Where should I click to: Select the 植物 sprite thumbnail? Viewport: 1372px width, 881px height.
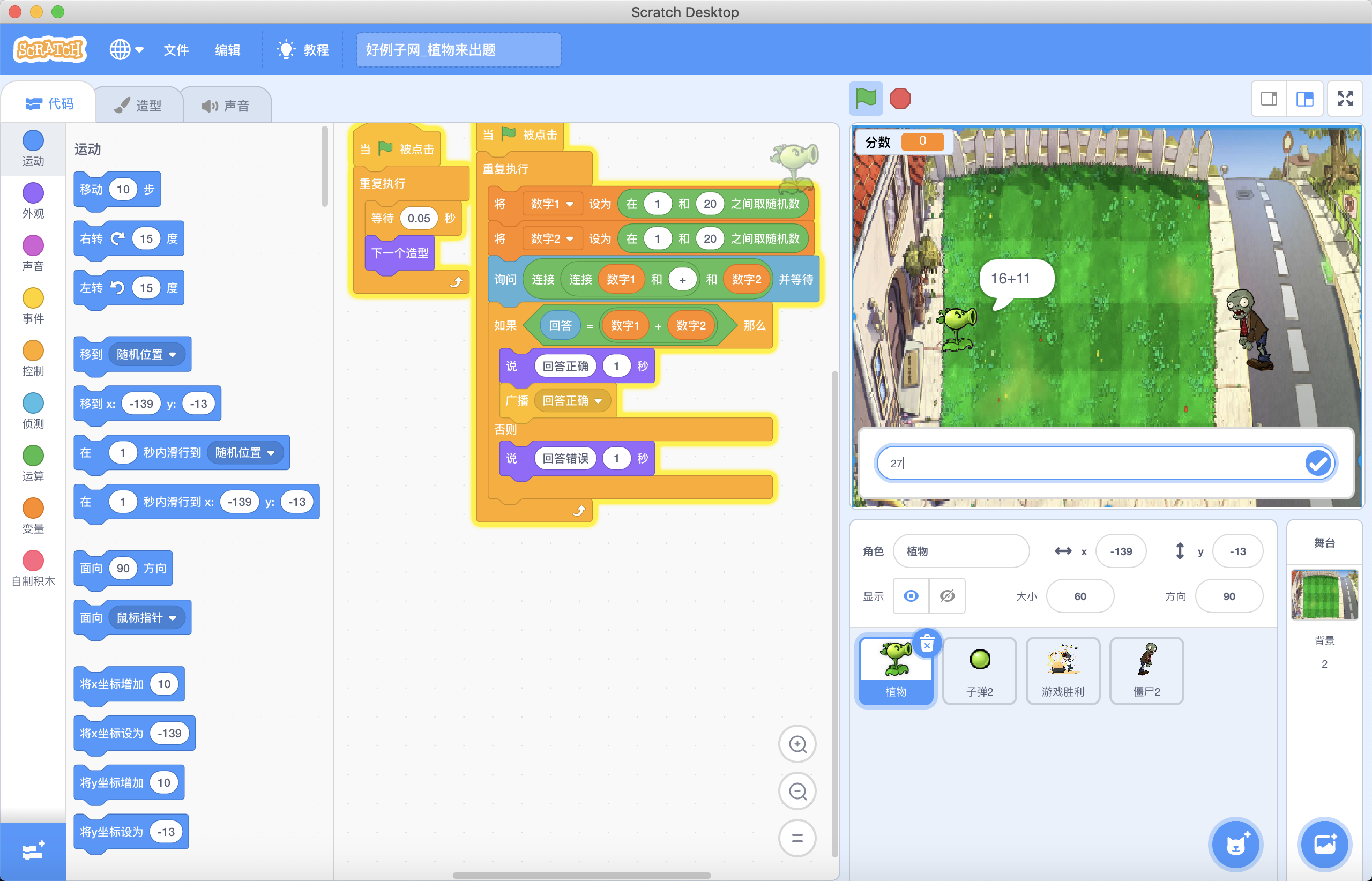click(x=896, y=671)
